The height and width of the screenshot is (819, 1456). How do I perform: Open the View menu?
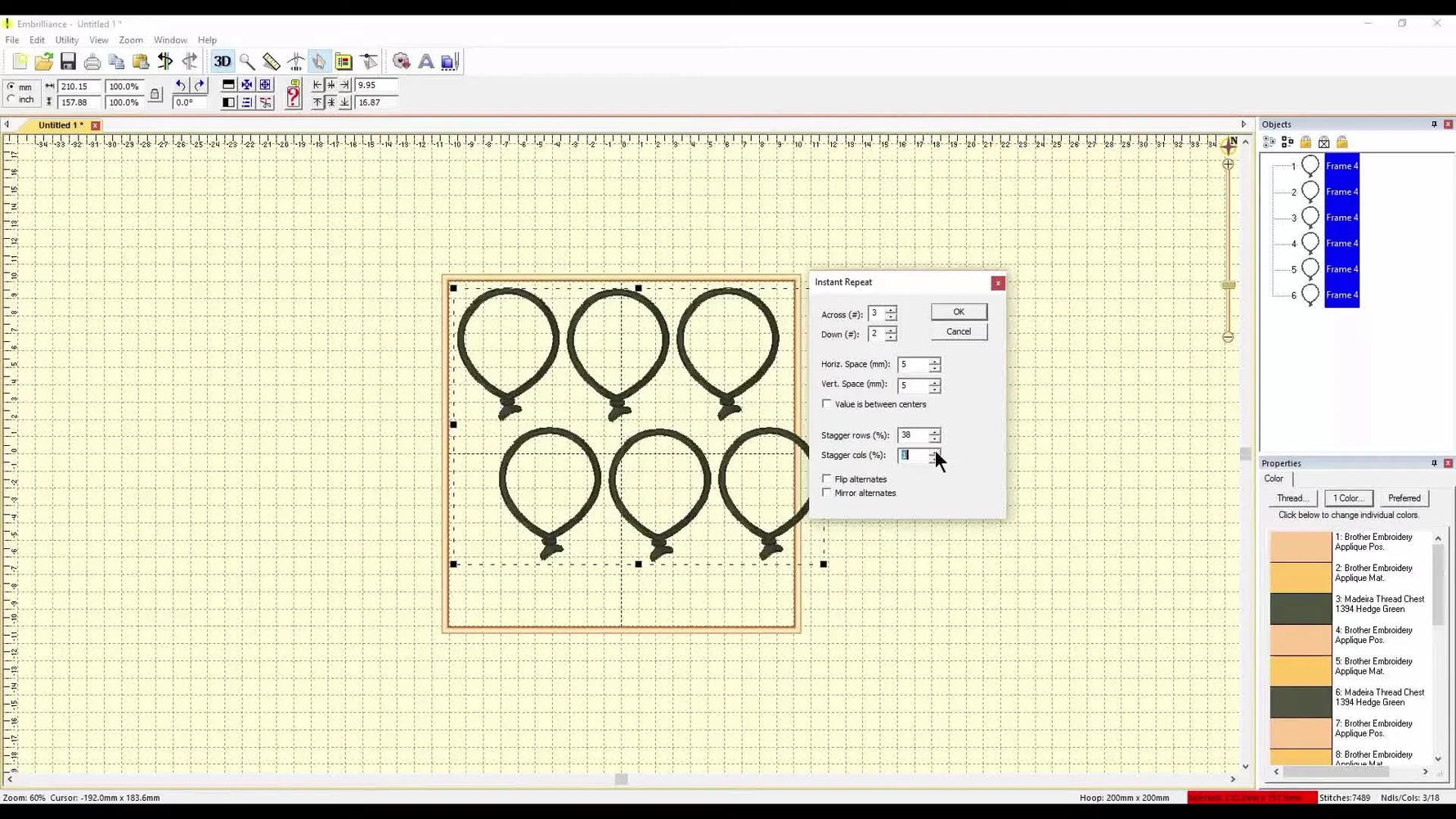coord(98,40)
